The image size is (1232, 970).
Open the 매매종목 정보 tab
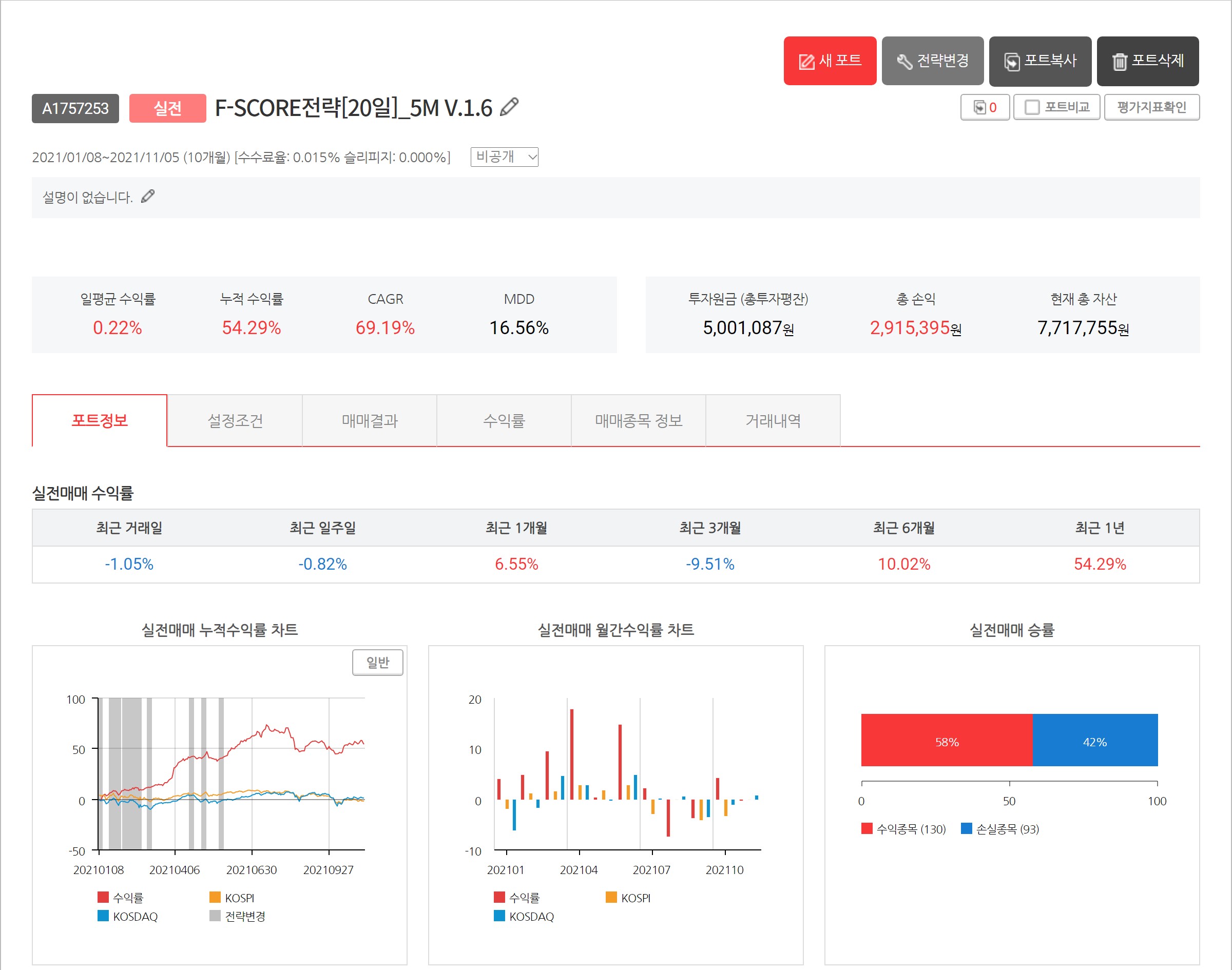tap(639, 421)
